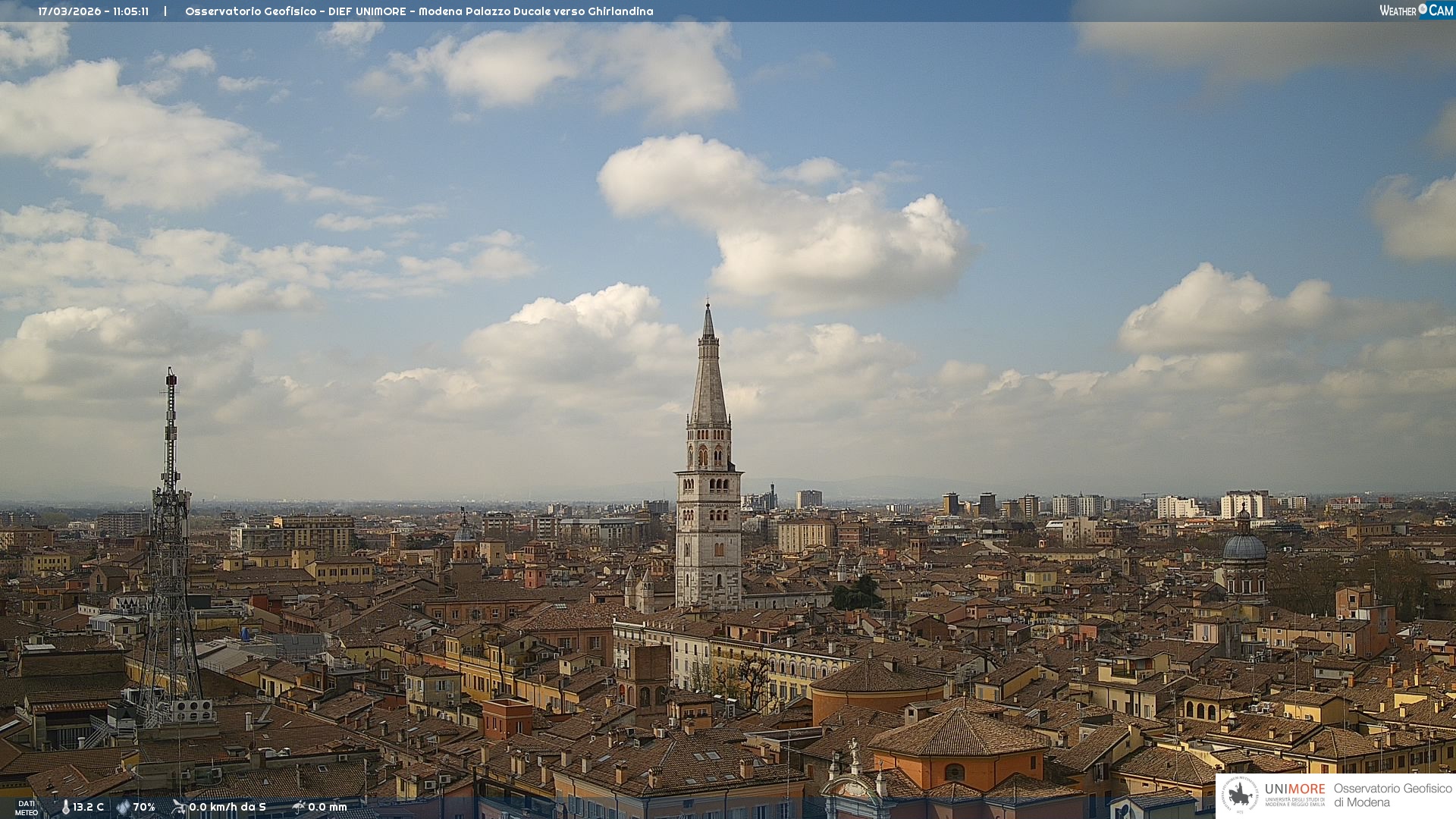Click the blue church dome
1456x819 pixels.
click(x=1244, y=548)
